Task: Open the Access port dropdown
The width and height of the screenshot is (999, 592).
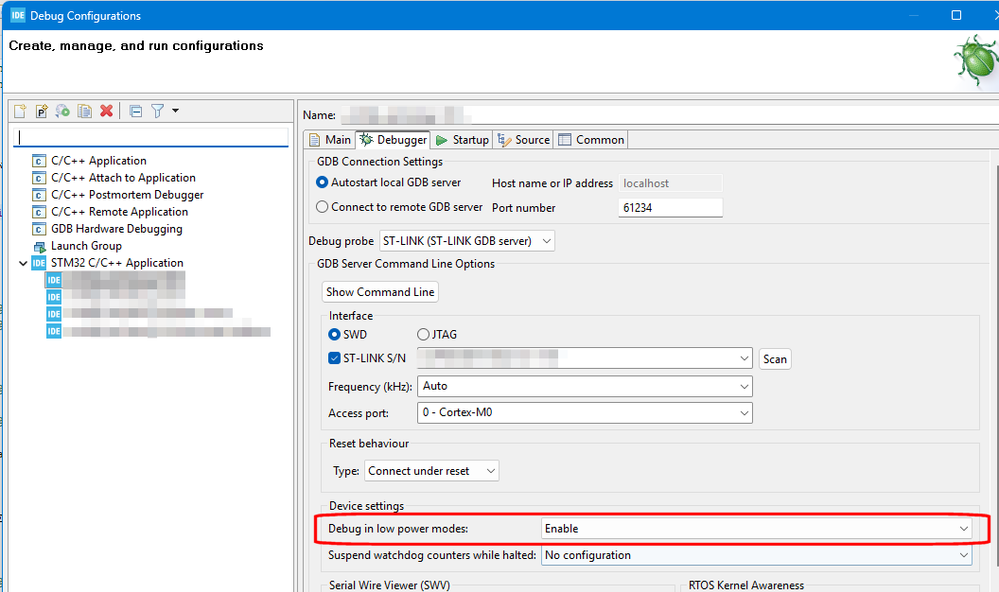Action: click(x=585, y=413)
